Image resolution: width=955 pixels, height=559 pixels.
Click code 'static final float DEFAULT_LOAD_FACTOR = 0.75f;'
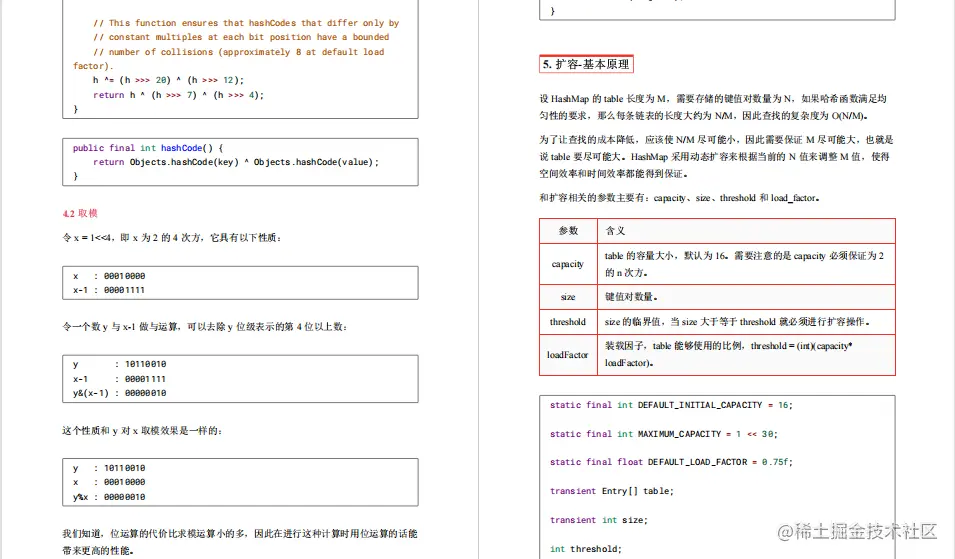671,462
